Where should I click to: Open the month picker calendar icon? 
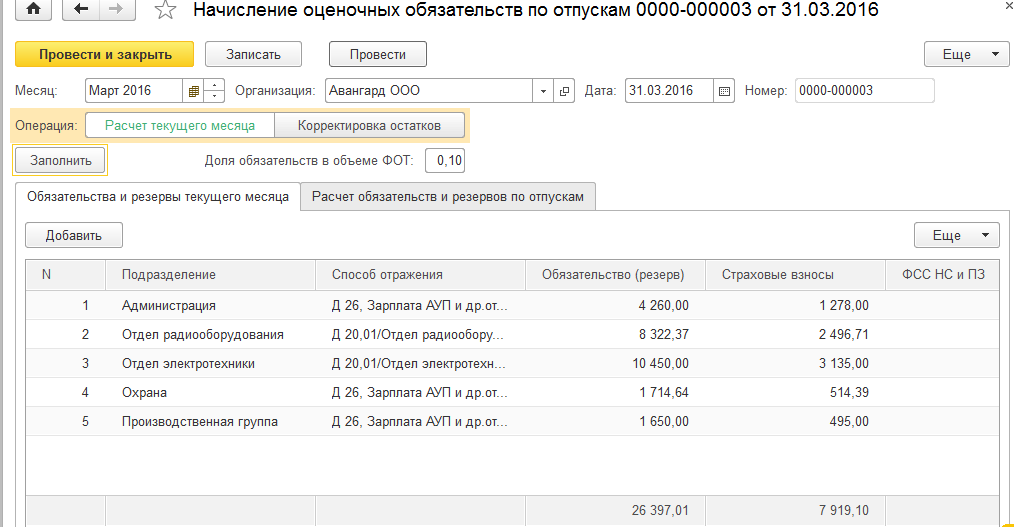pos(193,91)
